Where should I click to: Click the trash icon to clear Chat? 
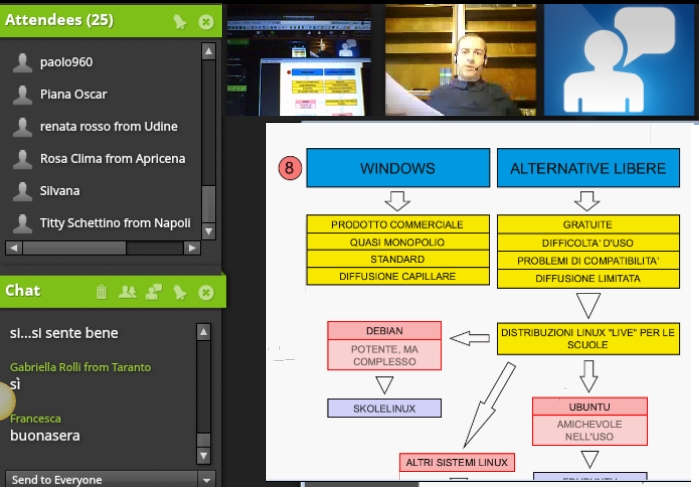coord(102,292)
